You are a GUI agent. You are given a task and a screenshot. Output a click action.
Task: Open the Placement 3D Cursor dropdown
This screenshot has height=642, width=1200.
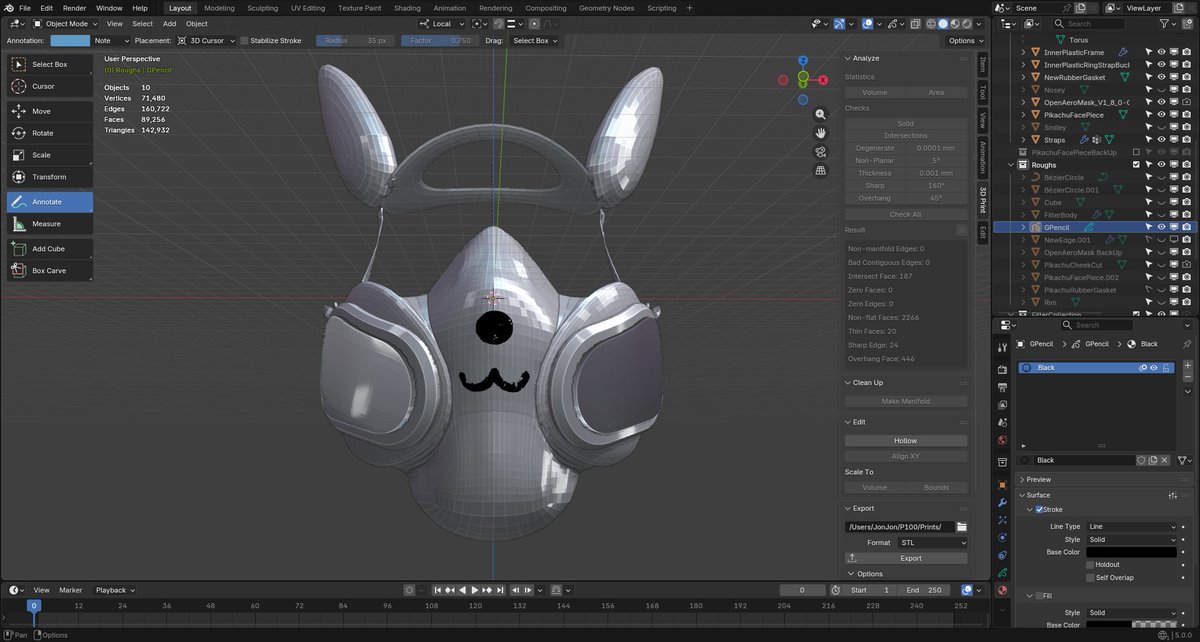pos(207,41)
